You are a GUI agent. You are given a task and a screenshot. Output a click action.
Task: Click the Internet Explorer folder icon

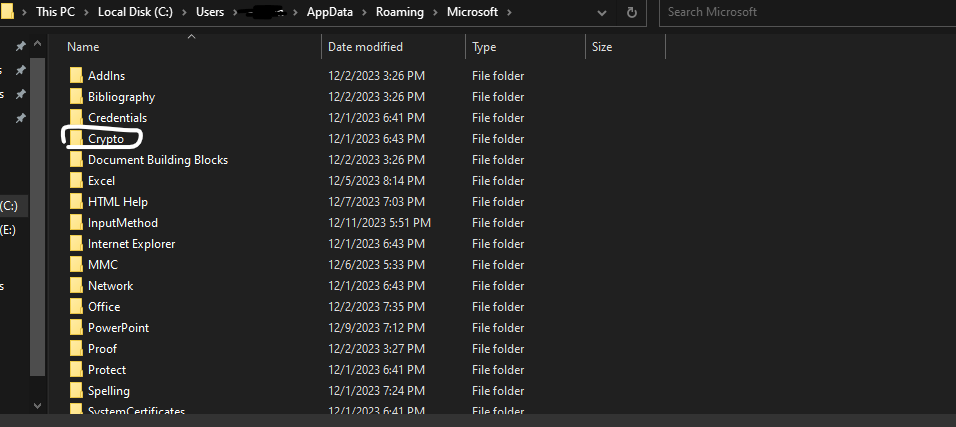[x=76, y=244]
